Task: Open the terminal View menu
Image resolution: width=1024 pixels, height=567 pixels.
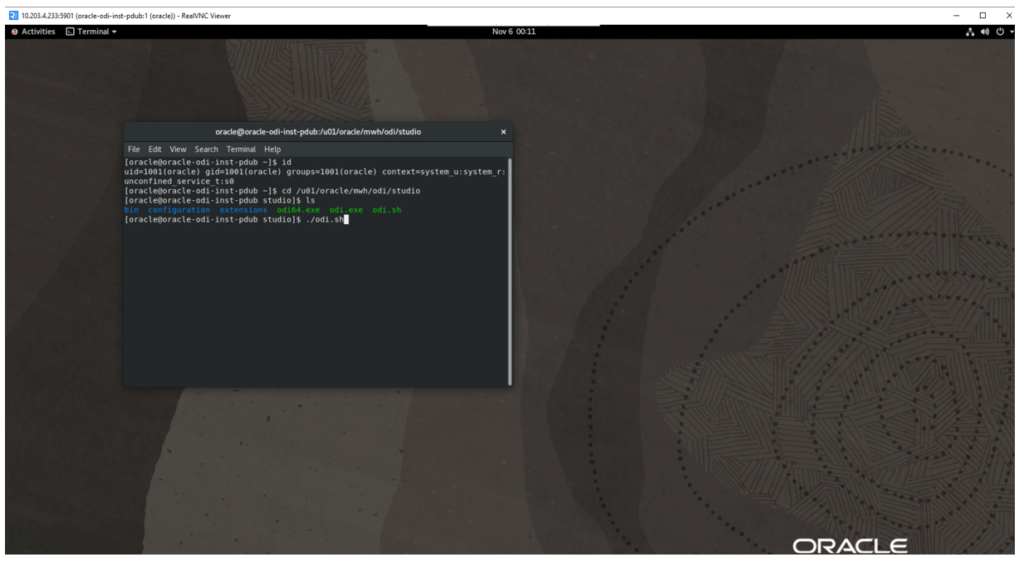Action: 178,149
